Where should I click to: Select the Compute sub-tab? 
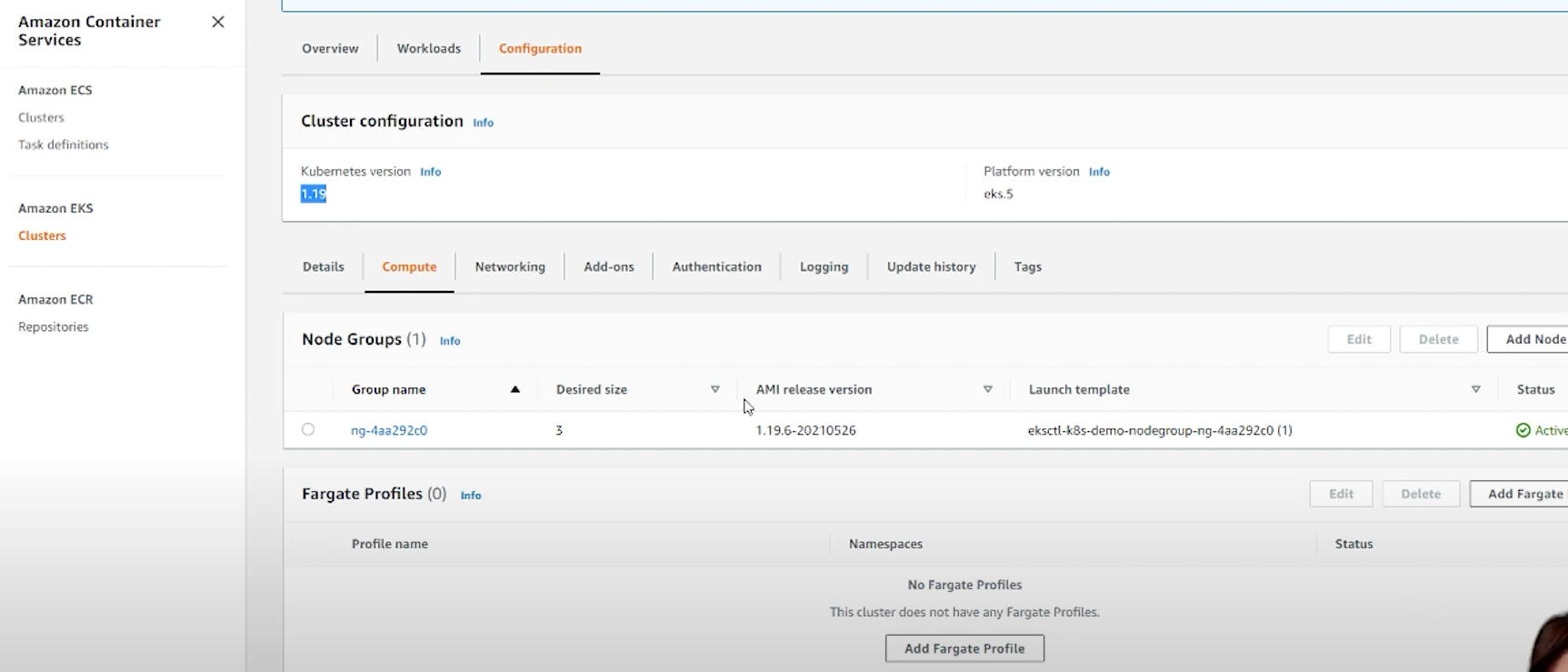[409, 266]
